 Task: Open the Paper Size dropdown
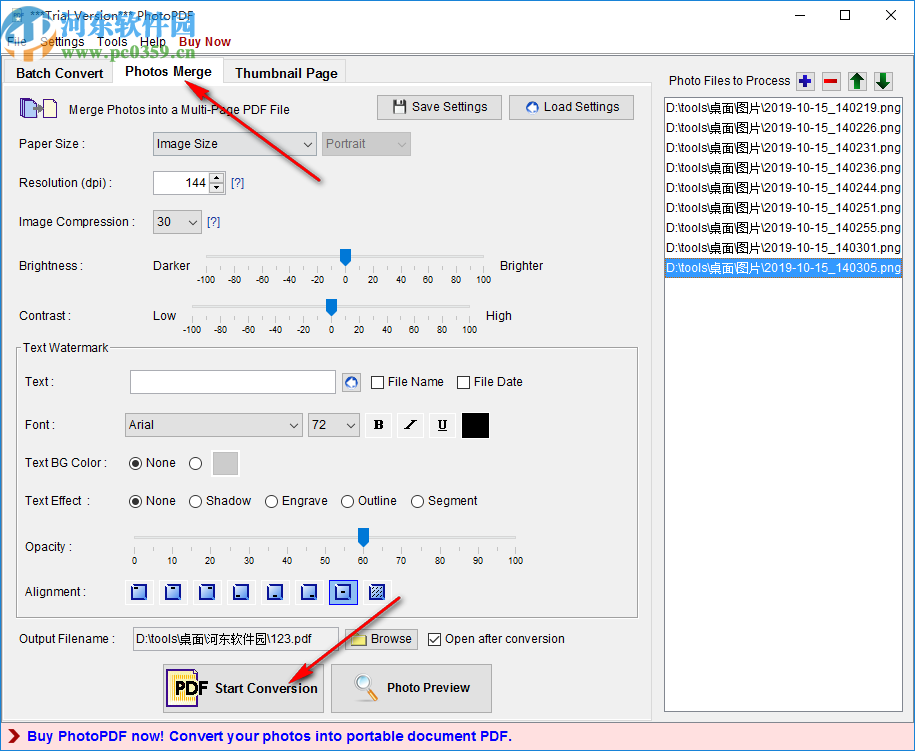[234, 144]
